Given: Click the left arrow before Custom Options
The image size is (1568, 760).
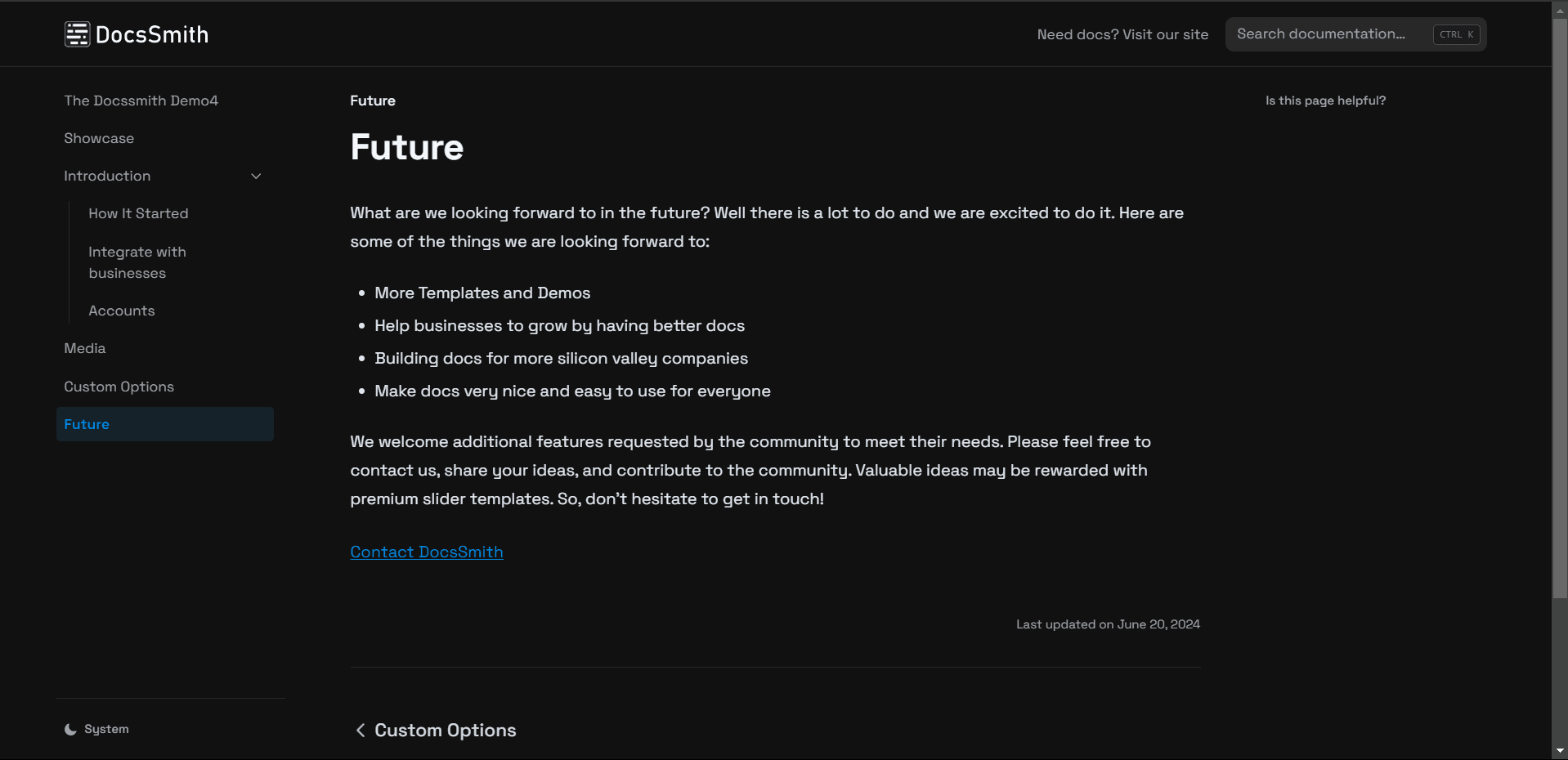Looking at the screenshot, I should (x=361, y=731).
